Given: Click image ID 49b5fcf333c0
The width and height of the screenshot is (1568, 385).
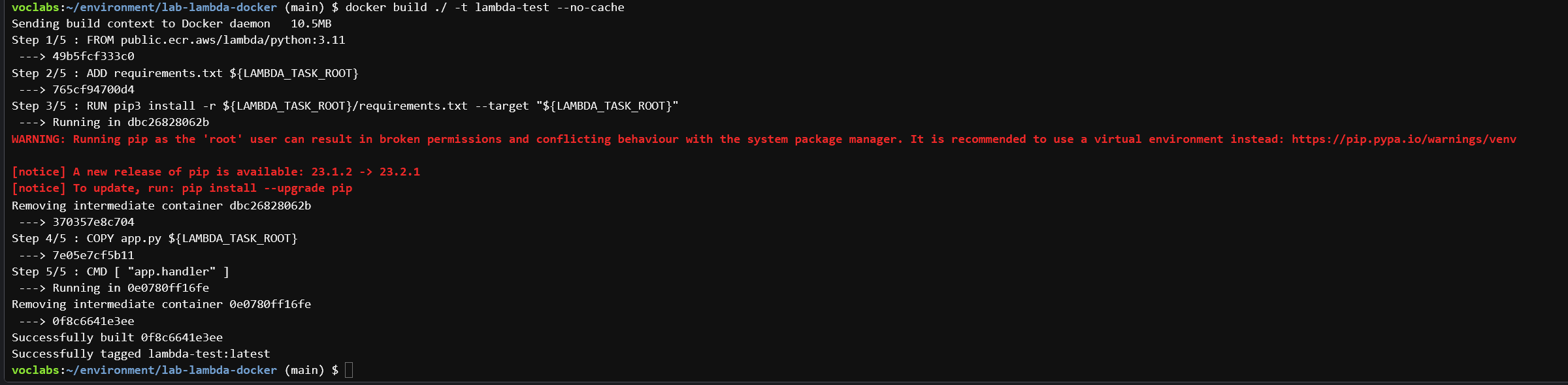Looking at the screenshot, I should click(93, 56).
